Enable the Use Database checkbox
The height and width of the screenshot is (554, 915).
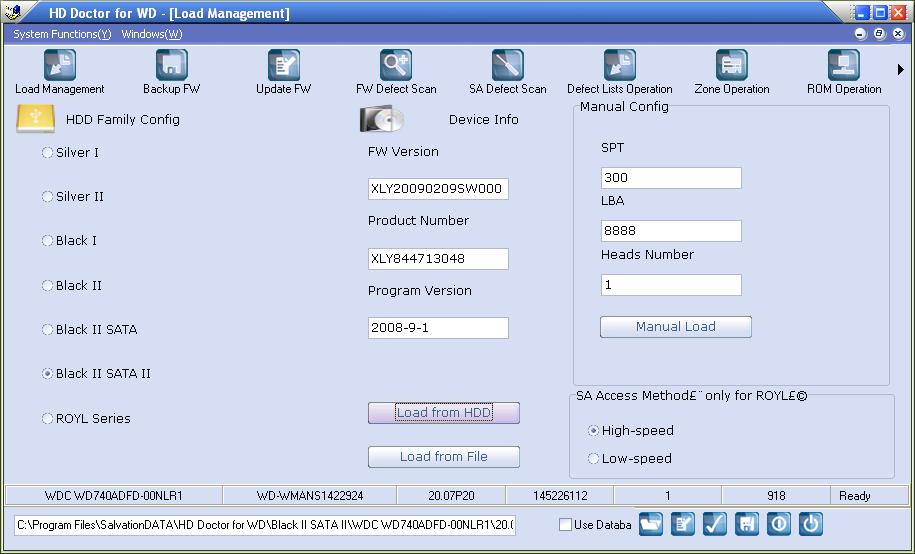click(x=565, y=524)
